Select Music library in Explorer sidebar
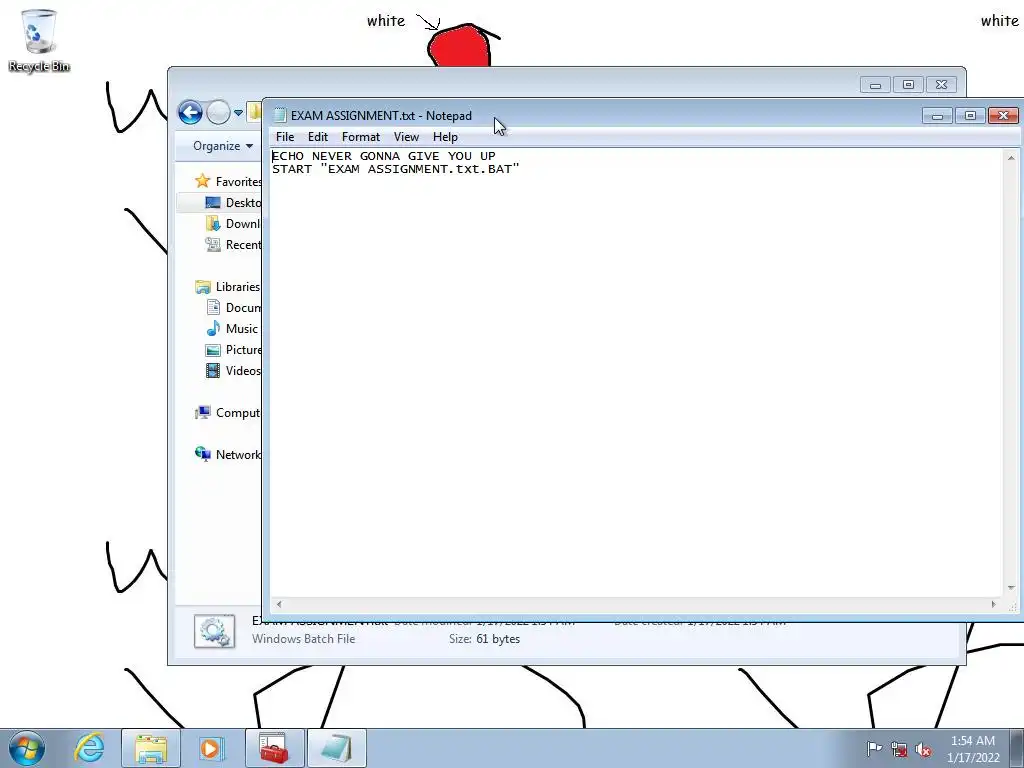 click(x=231, y=328)
